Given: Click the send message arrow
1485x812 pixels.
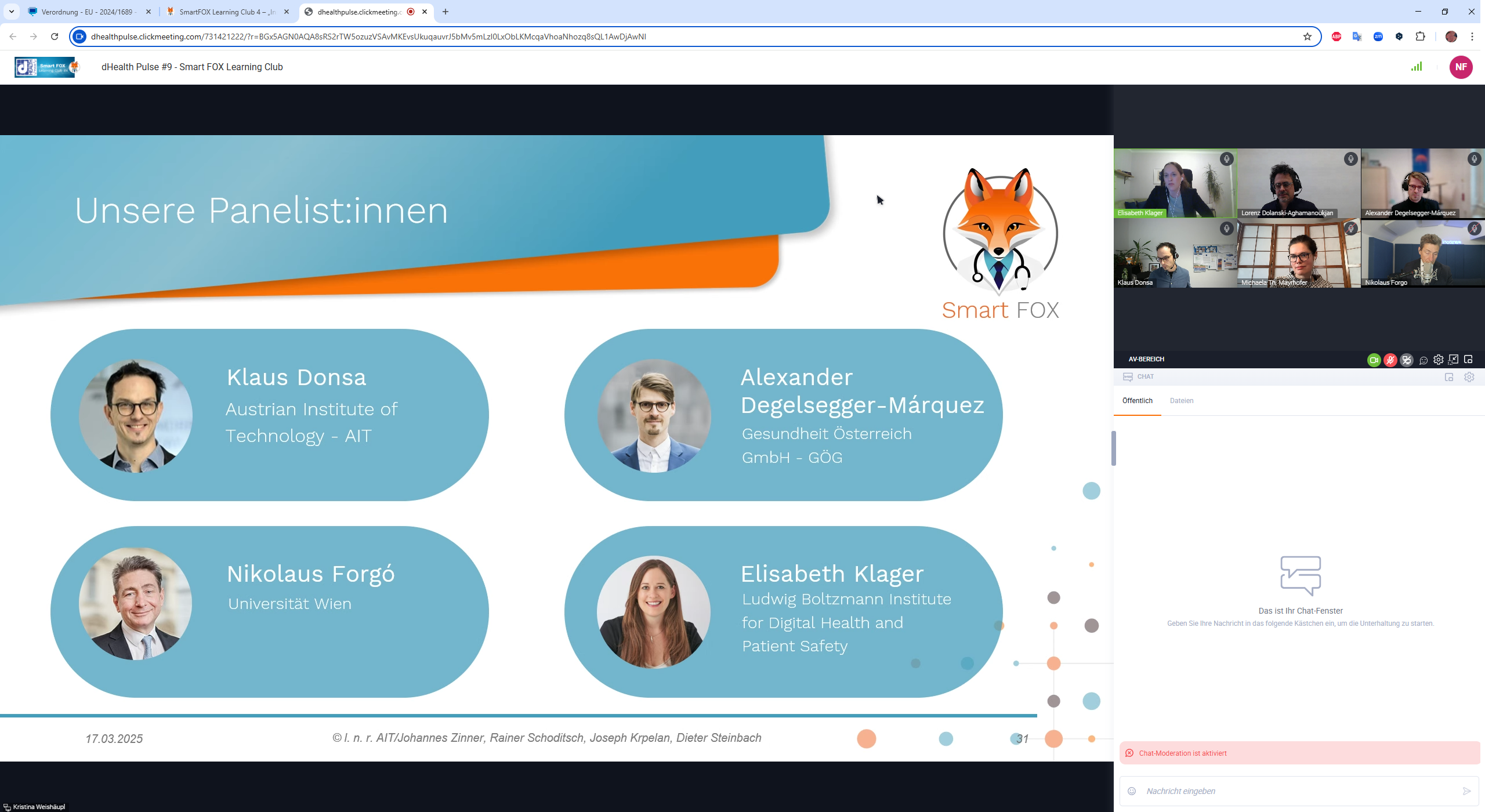Looking at the screenshot, I should tap(1466, 791).
